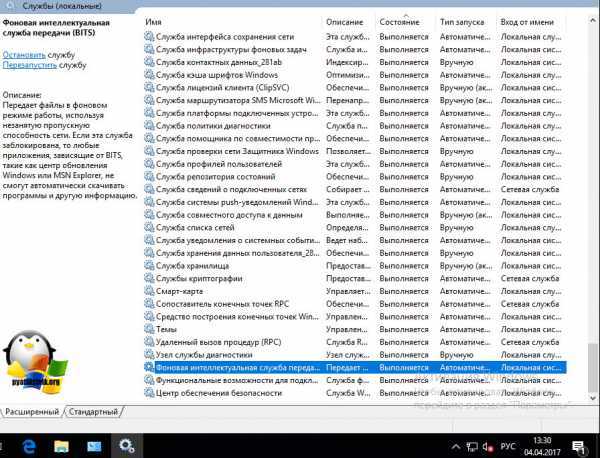
Task: Click the РУС language indicator
Action: tap(508, 447)
